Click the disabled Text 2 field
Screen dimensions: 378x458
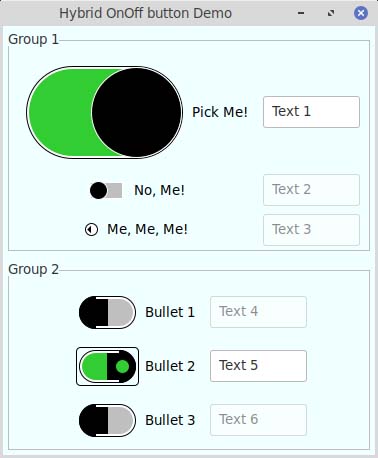click(x=311, y=190)
